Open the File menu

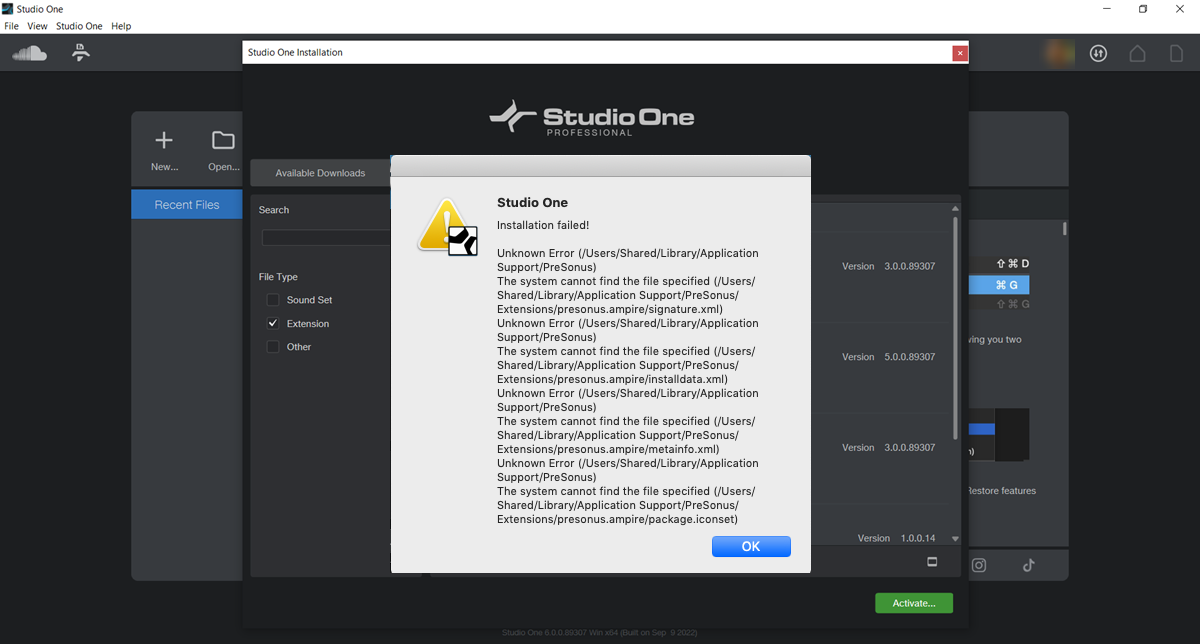point(12,26)
